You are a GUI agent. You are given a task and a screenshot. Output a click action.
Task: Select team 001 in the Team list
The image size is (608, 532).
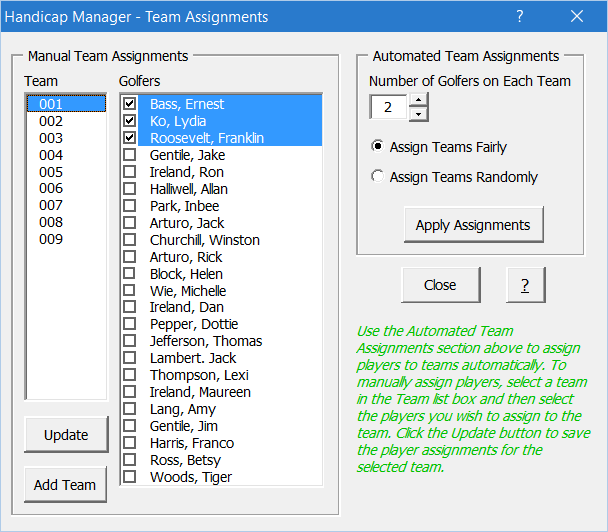coord(66,104)
